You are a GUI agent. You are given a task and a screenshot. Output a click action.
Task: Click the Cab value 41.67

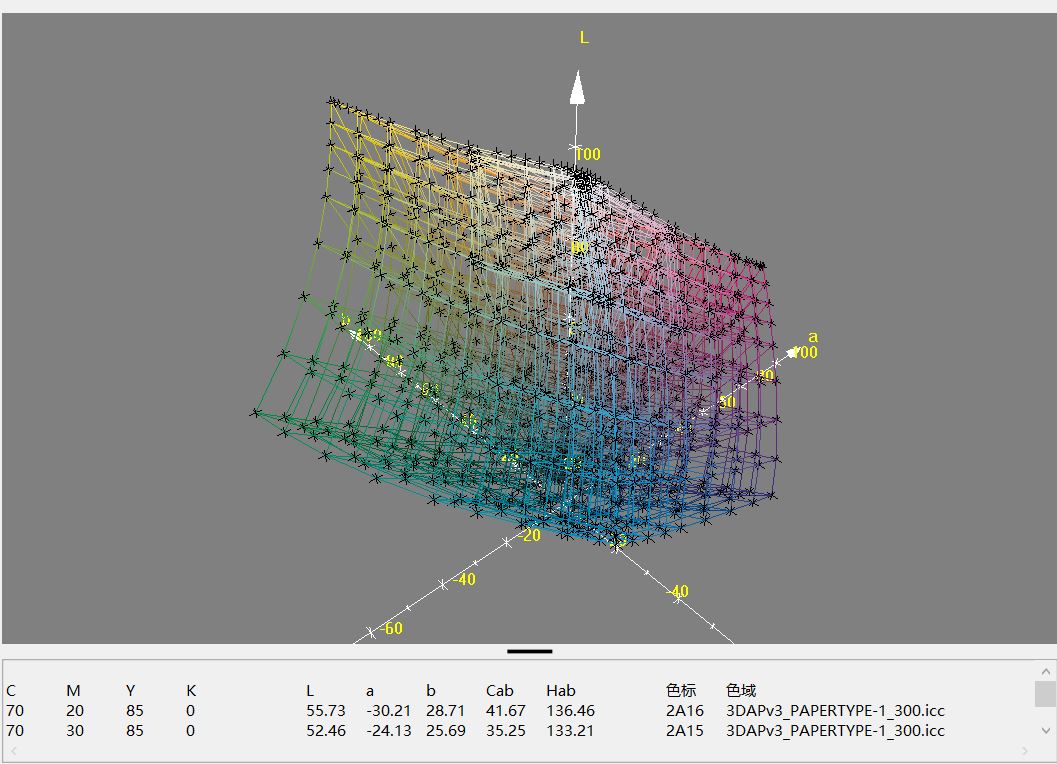506,711
